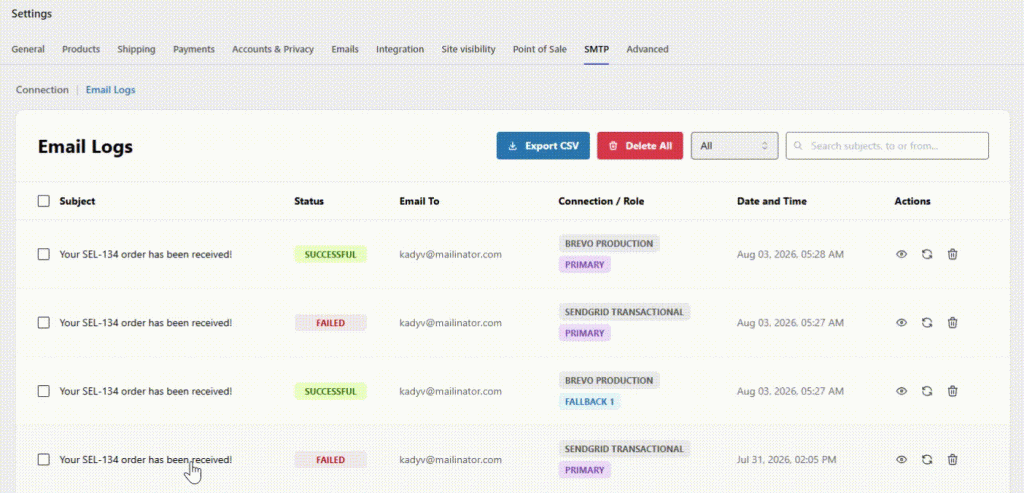View the Jul 31 email log
The height and width of the screenshot is (493, 1024).
[x=901, y=460]
